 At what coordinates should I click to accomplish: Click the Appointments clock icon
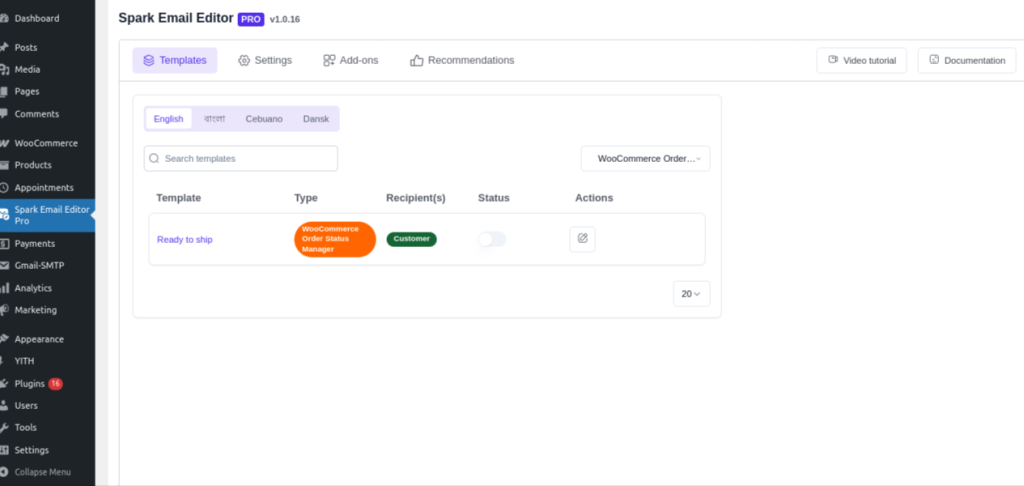4,187
